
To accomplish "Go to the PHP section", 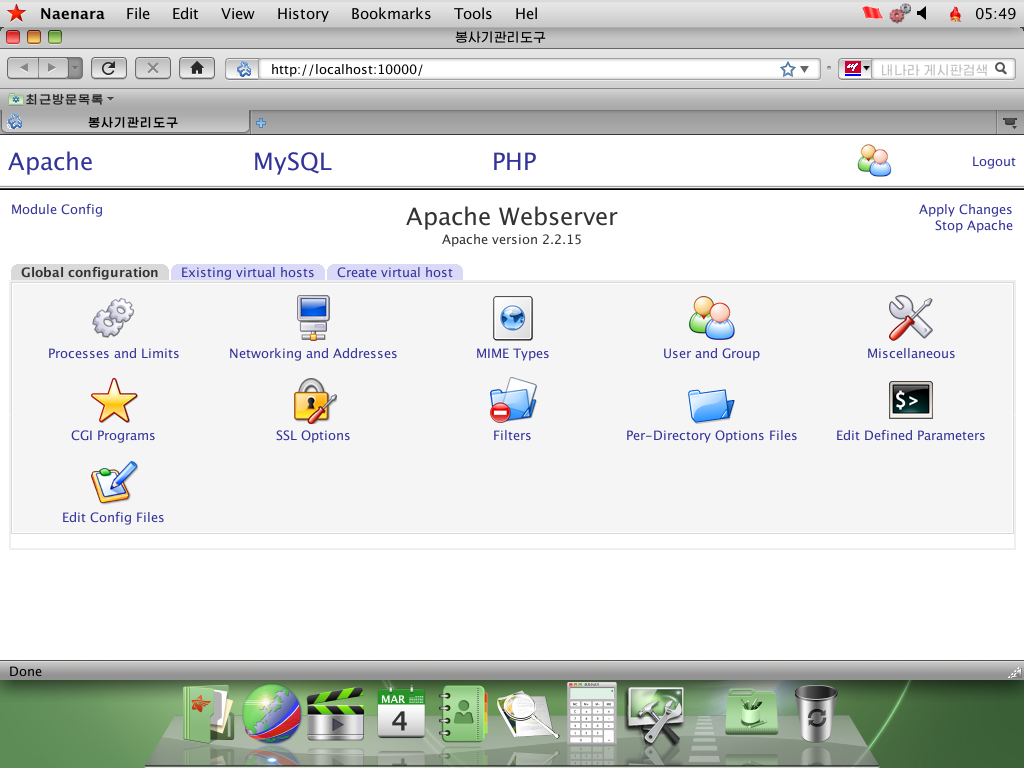I will click(x=515, y=162).
